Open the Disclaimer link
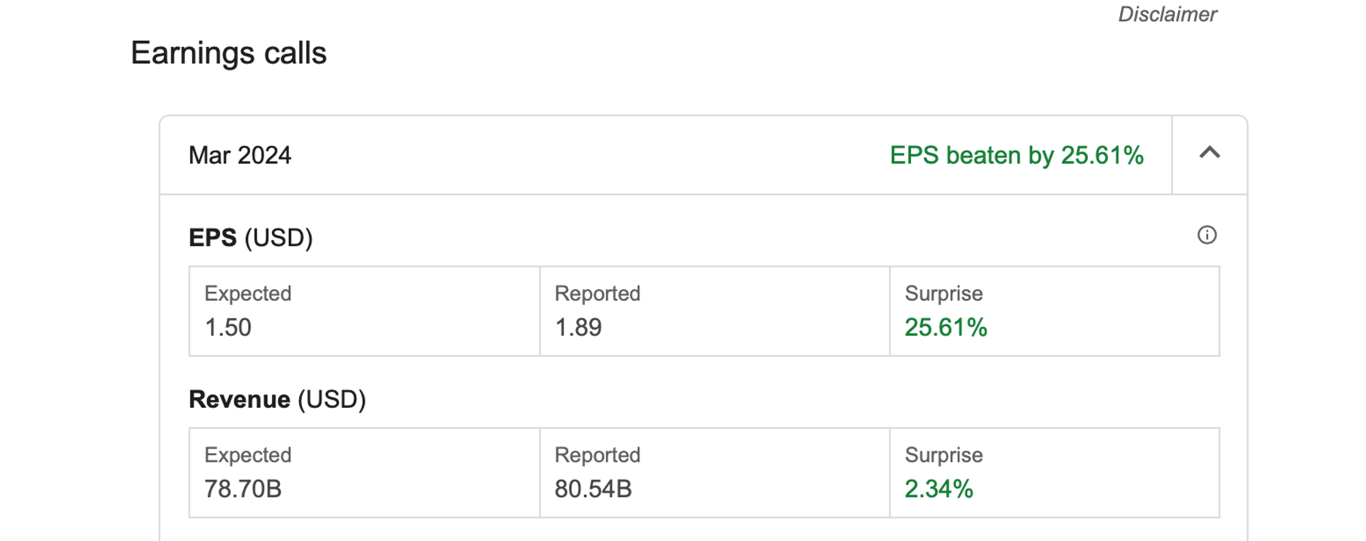The width and height of the screenshot is (1366, 541). pyautogui.click(x=1167, y=15)
